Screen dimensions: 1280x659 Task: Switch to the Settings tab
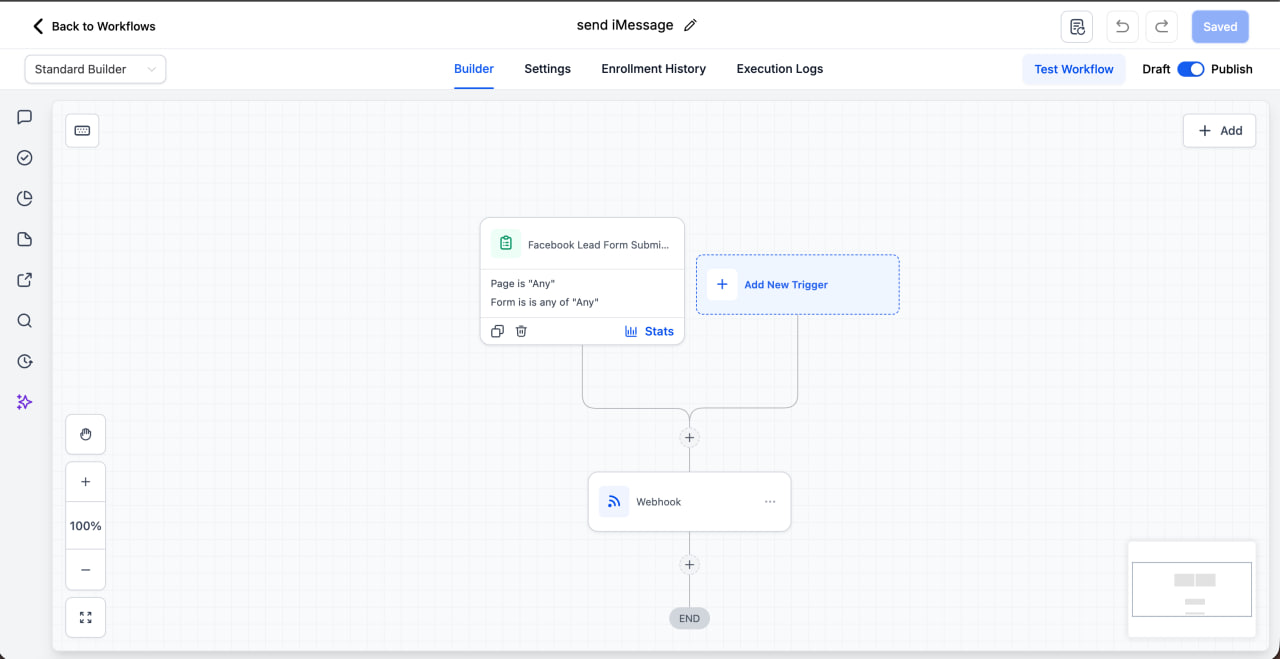[547, 69]
